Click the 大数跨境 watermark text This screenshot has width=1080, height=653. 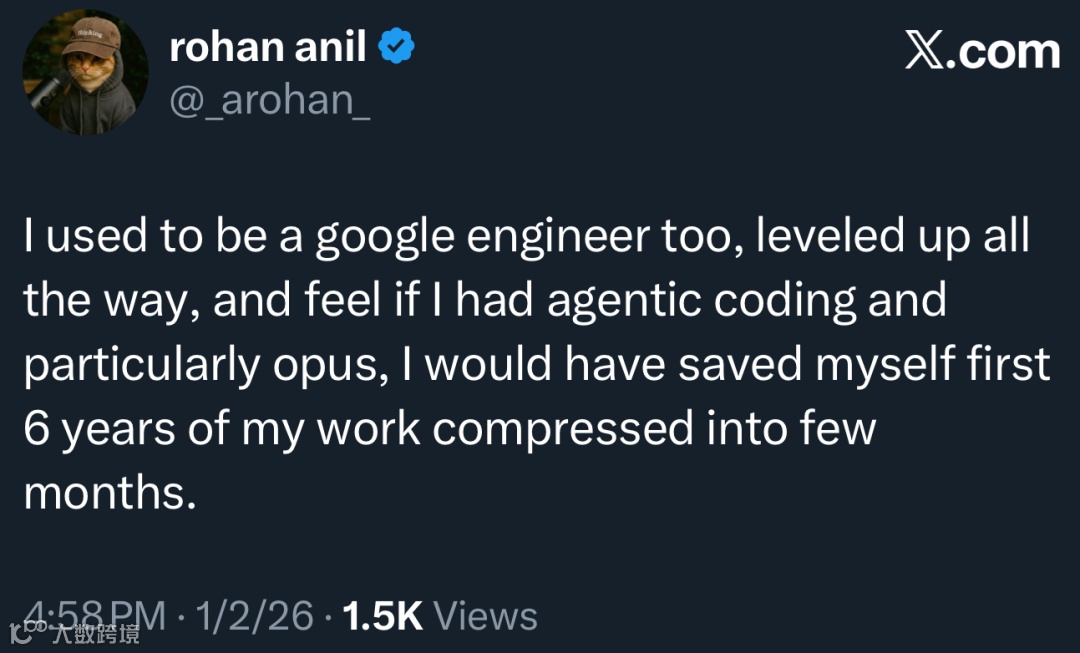coord(97,633)
